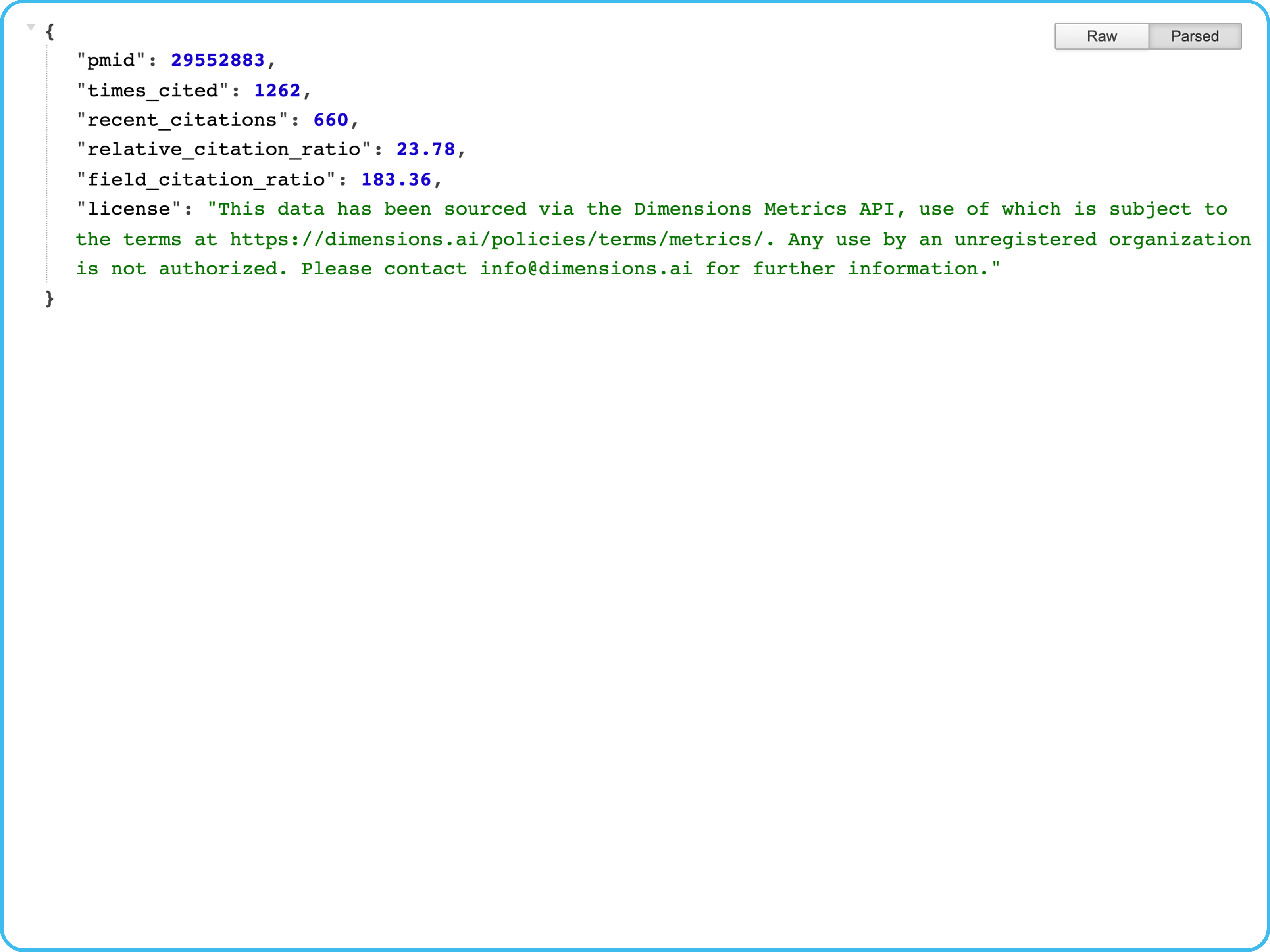This screenshot has height=952, width=1270.
Task: Click the "relative_citation_ratio" key
Action: tap(223, 149)
